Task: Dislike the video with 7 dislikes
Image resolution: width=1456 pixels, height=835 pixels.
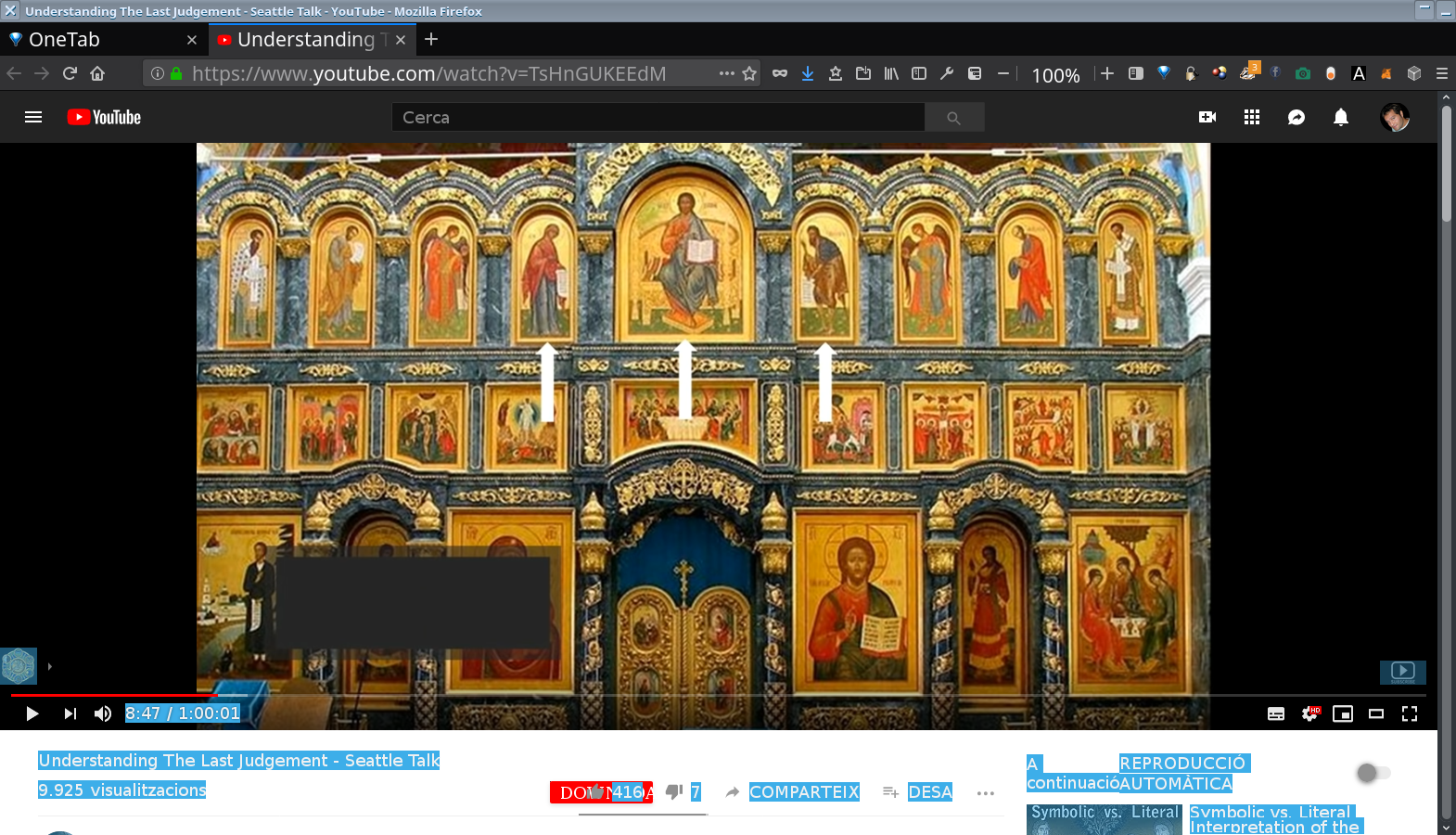Action: pos(683,792)
